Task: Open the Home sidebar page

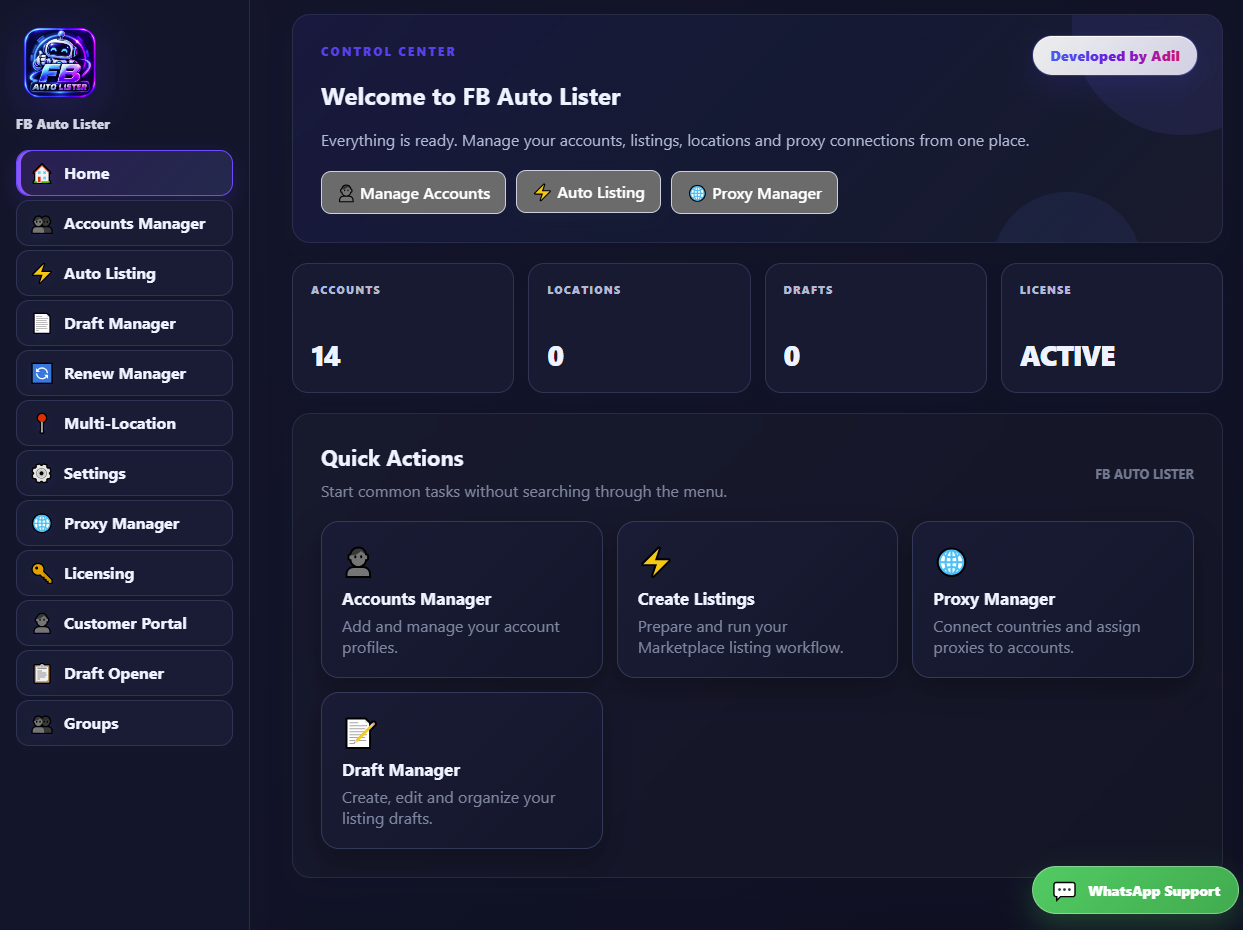Action: coord(124,173)
